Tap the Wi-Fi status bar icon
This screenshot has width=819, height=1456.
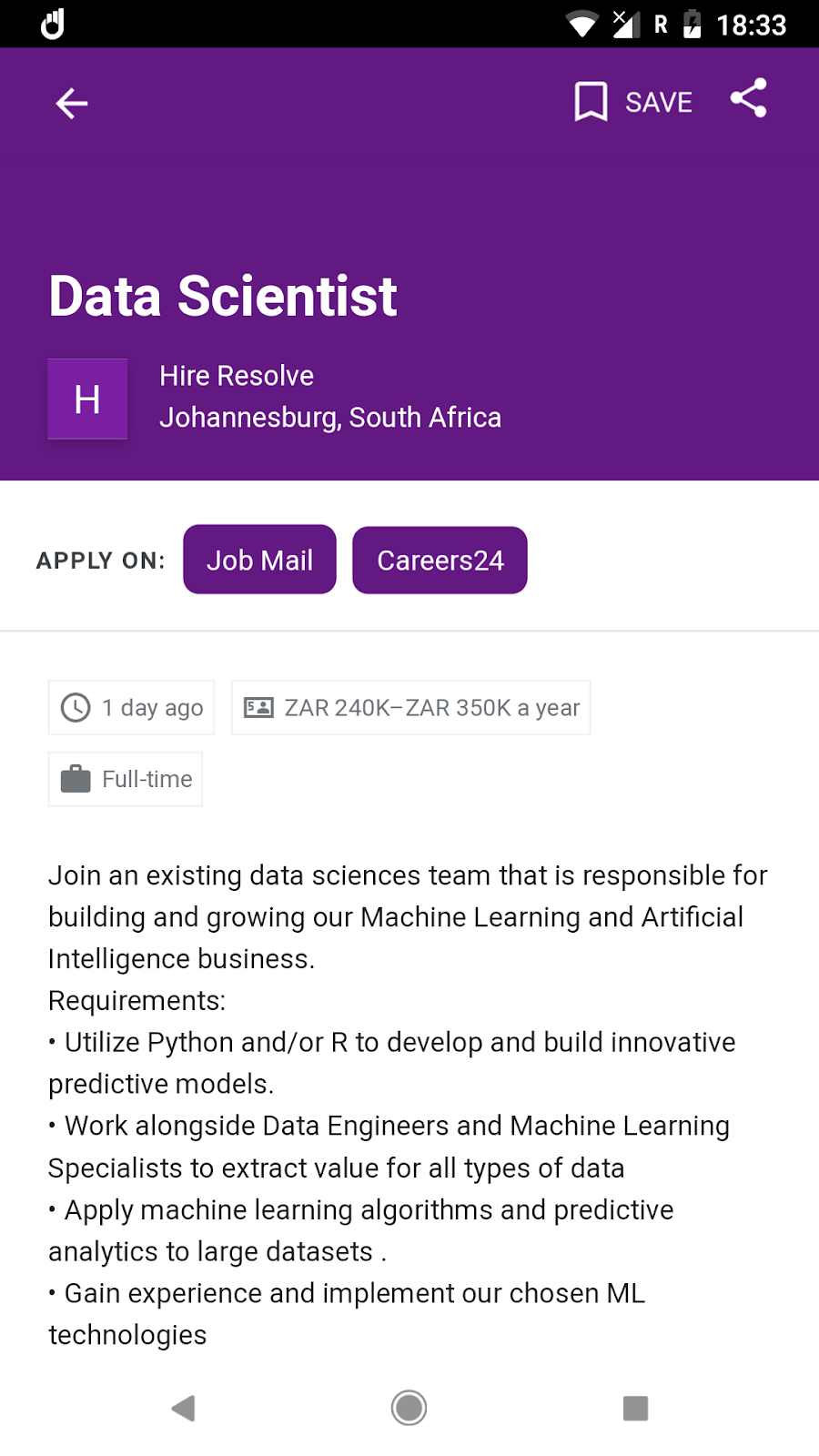tap(582, 25)
